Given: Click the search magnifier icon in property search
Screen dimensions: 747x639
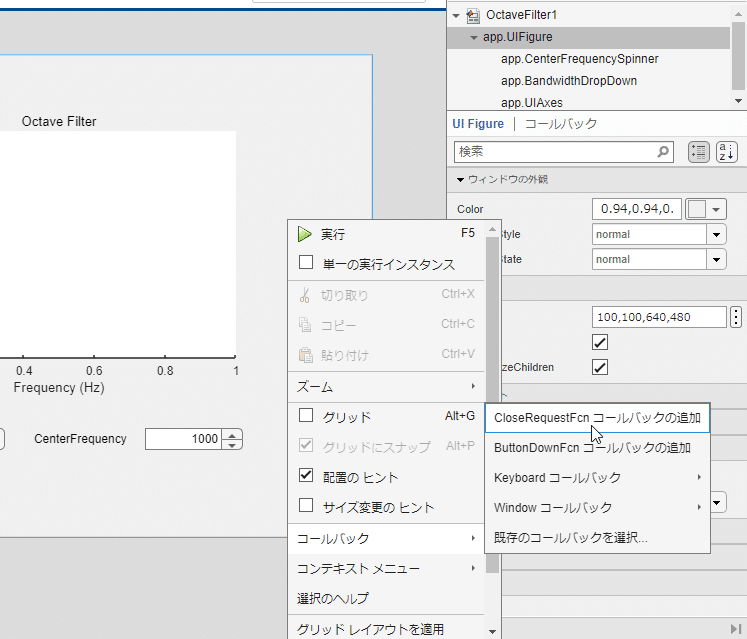Looking at the screenshot, I should pos(663,152).
